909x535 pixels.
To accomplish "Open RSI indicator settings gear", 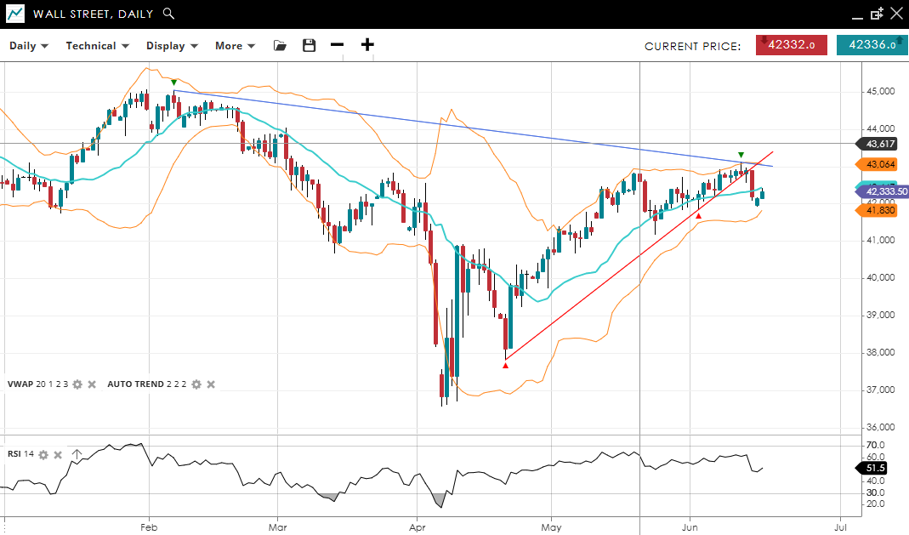I will click(x=43, y=455).
